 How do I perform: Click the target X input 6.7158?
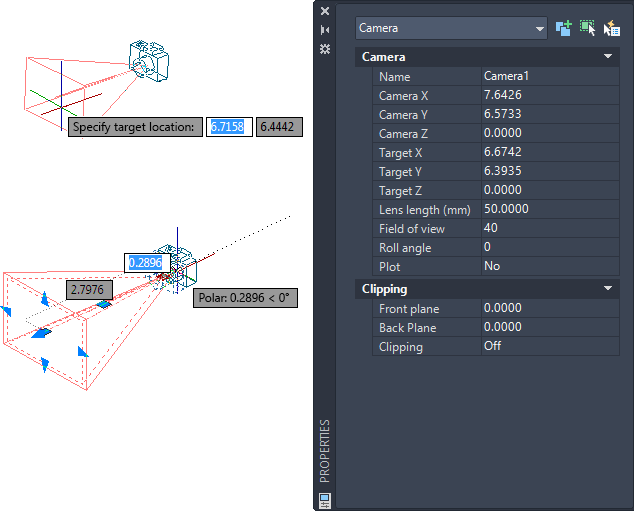tap(229, 127)
